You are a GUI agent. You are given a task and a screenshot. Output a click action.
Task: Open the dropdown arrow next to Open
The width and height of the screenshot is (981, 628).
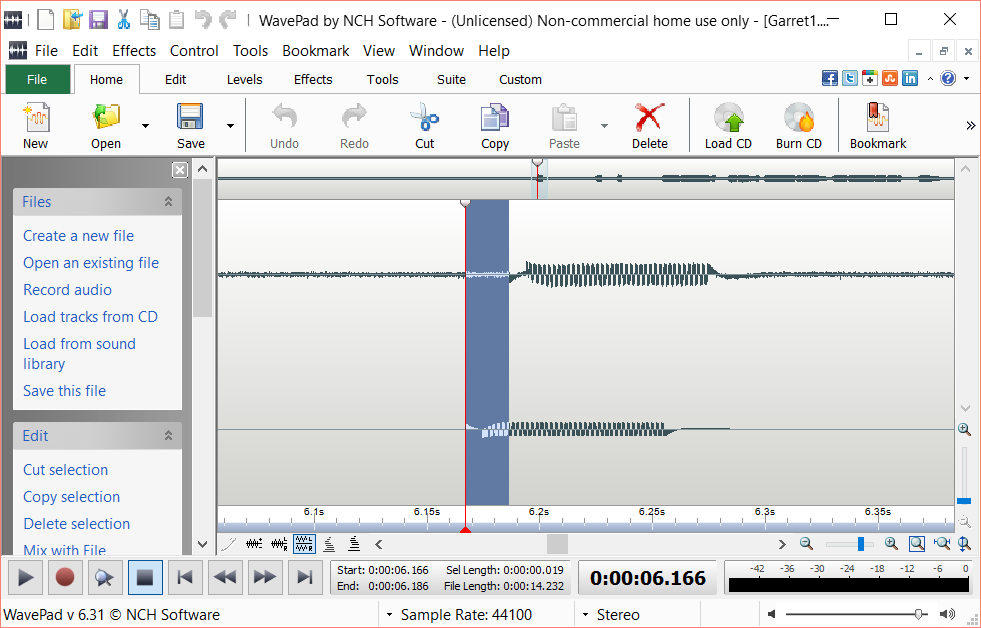145,126
